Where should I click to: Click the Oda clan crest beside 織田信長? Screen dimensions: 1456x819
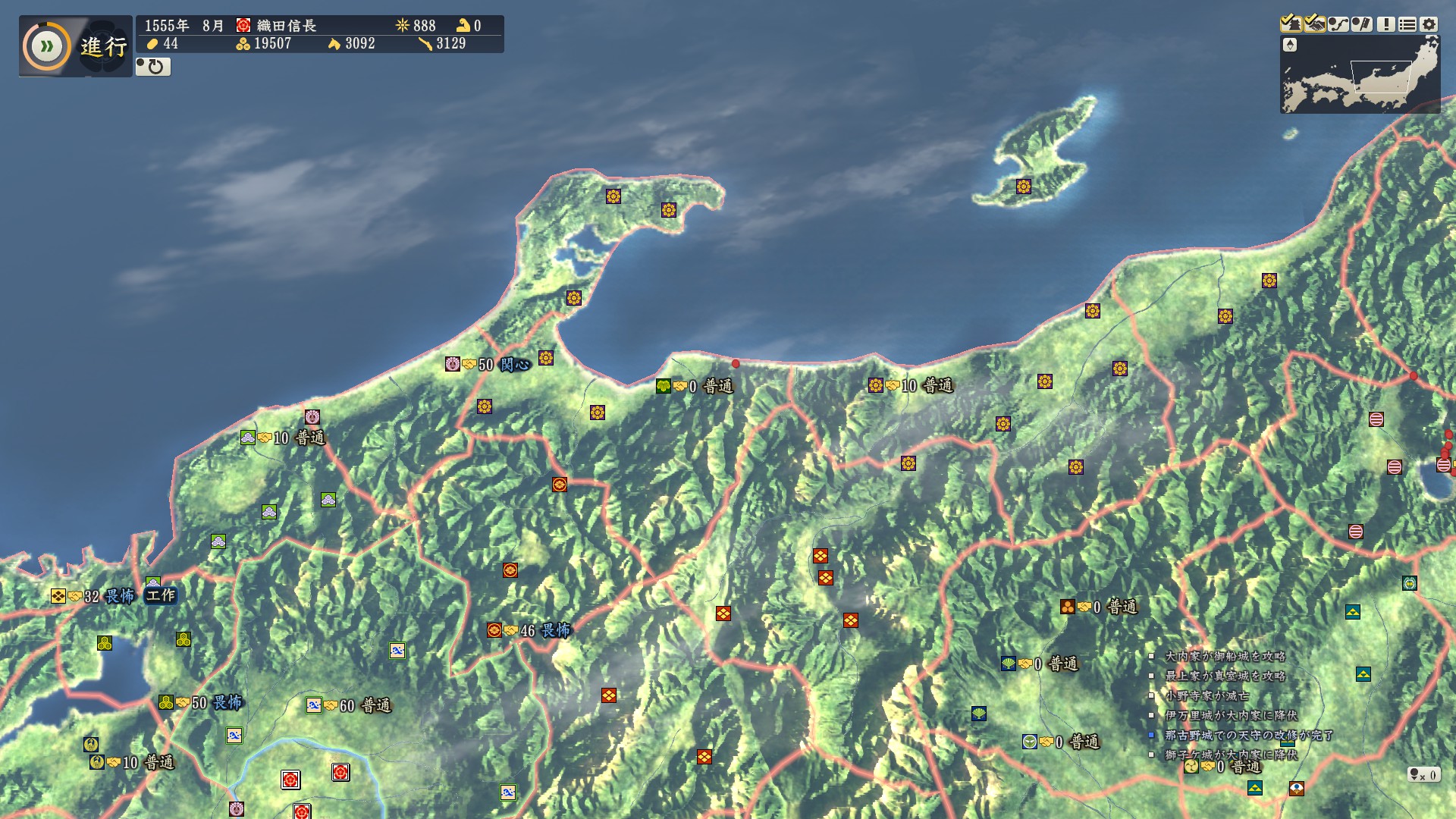[243, 26]
